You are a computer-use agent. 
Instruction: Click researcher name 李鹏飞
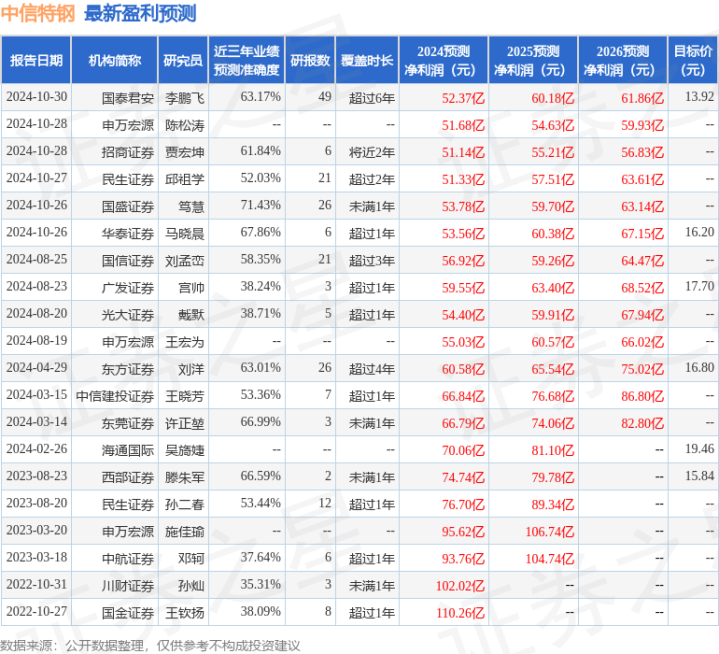pyautogui.click(x=185, y=98)
